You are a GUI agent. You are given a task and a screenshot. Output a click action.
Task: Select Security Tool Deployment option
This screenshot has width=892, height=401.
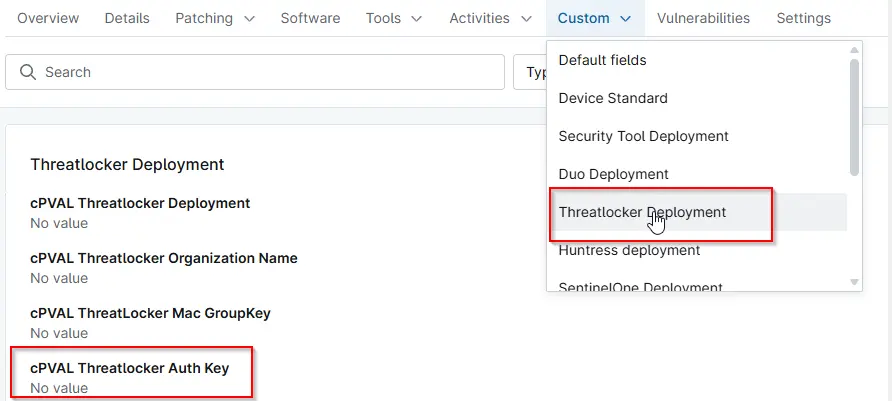click(x=643, y=136)
